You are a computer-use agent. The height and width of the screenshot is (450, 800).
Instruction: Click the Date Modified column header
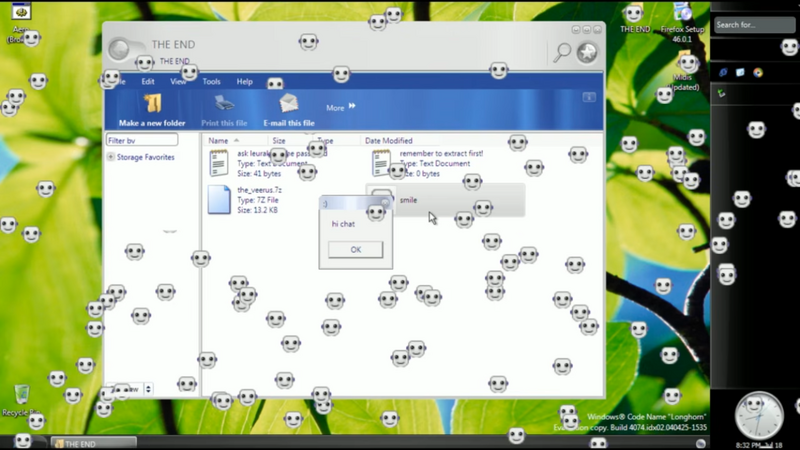pos(389,140)
